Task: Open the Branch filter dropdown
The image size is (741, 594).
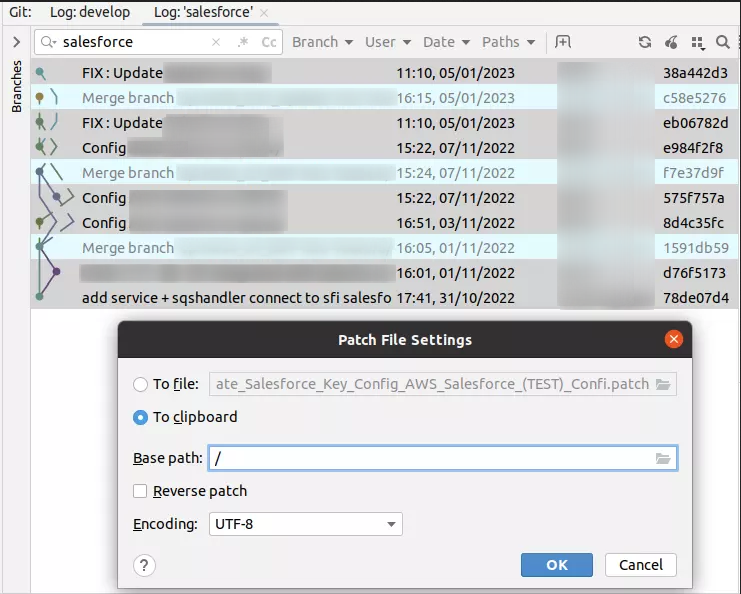Action: pos(322,42)
